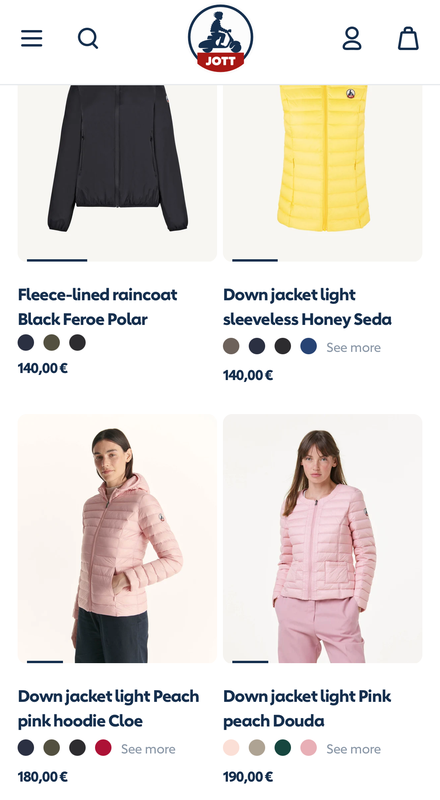Open the shopping bag cart
Viewport: 440px width, 800px height.
click(408, 39)
